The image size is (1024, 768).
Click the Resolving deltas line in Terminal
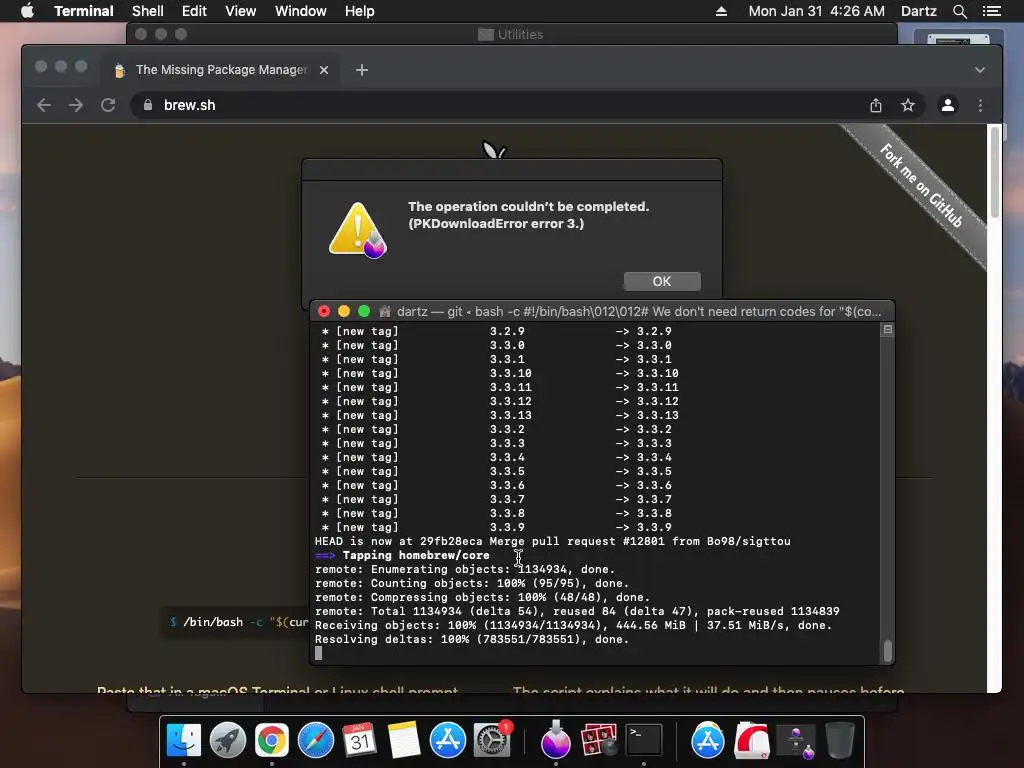coord(472,639)
